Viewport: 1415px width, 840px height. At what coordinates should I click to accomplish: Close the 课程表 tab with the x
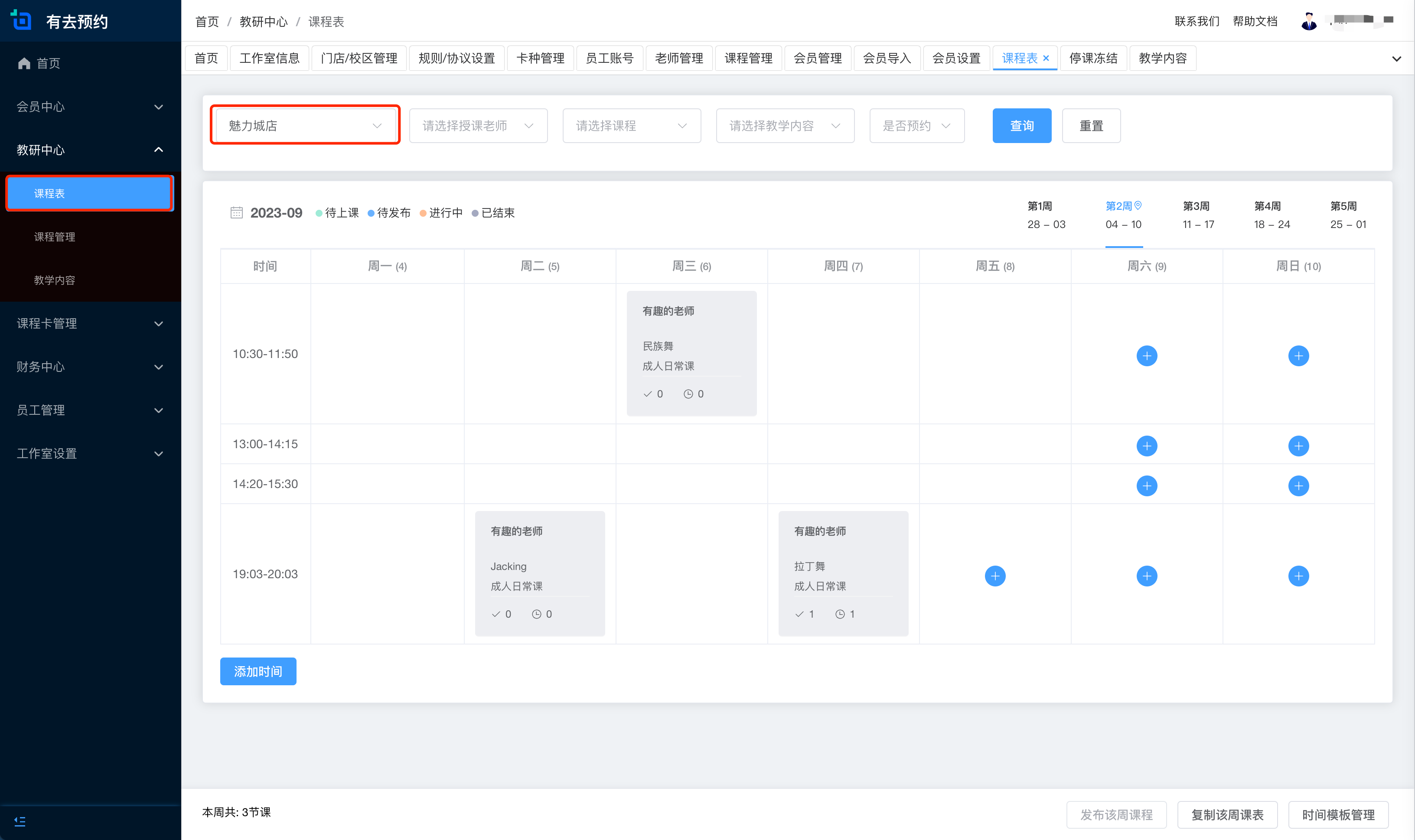click(1046, 59)
